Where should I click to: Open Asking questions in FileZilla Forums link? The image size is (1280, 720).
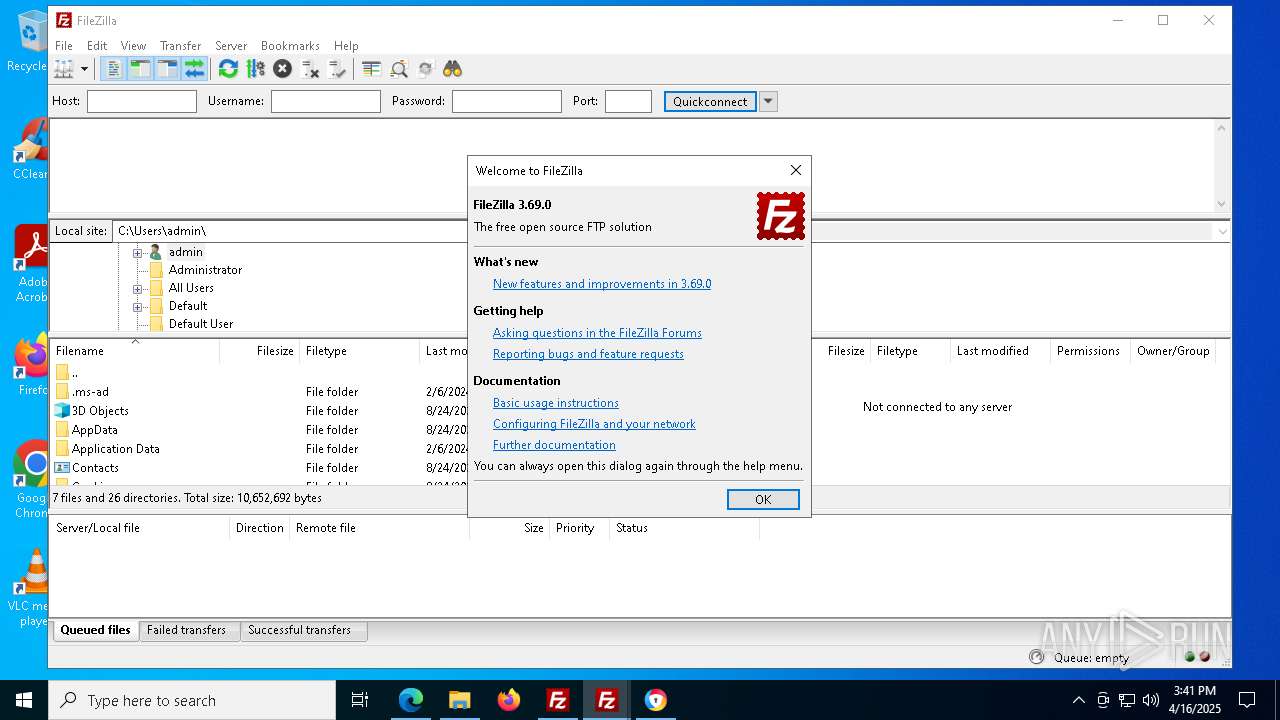[597, 333]
